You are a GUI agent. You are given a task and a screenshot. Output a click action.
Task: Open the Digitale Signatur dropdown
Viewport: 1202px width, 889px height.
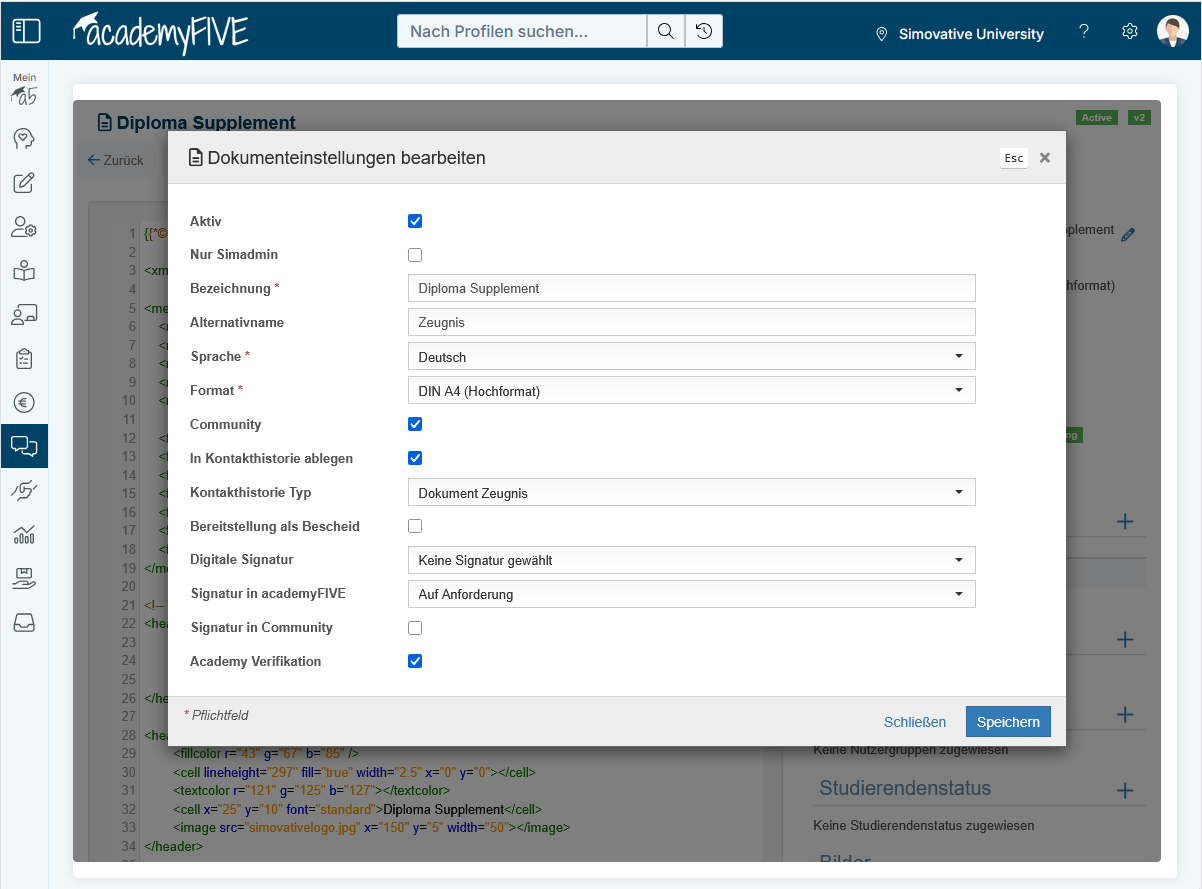(x=691, y=560)
